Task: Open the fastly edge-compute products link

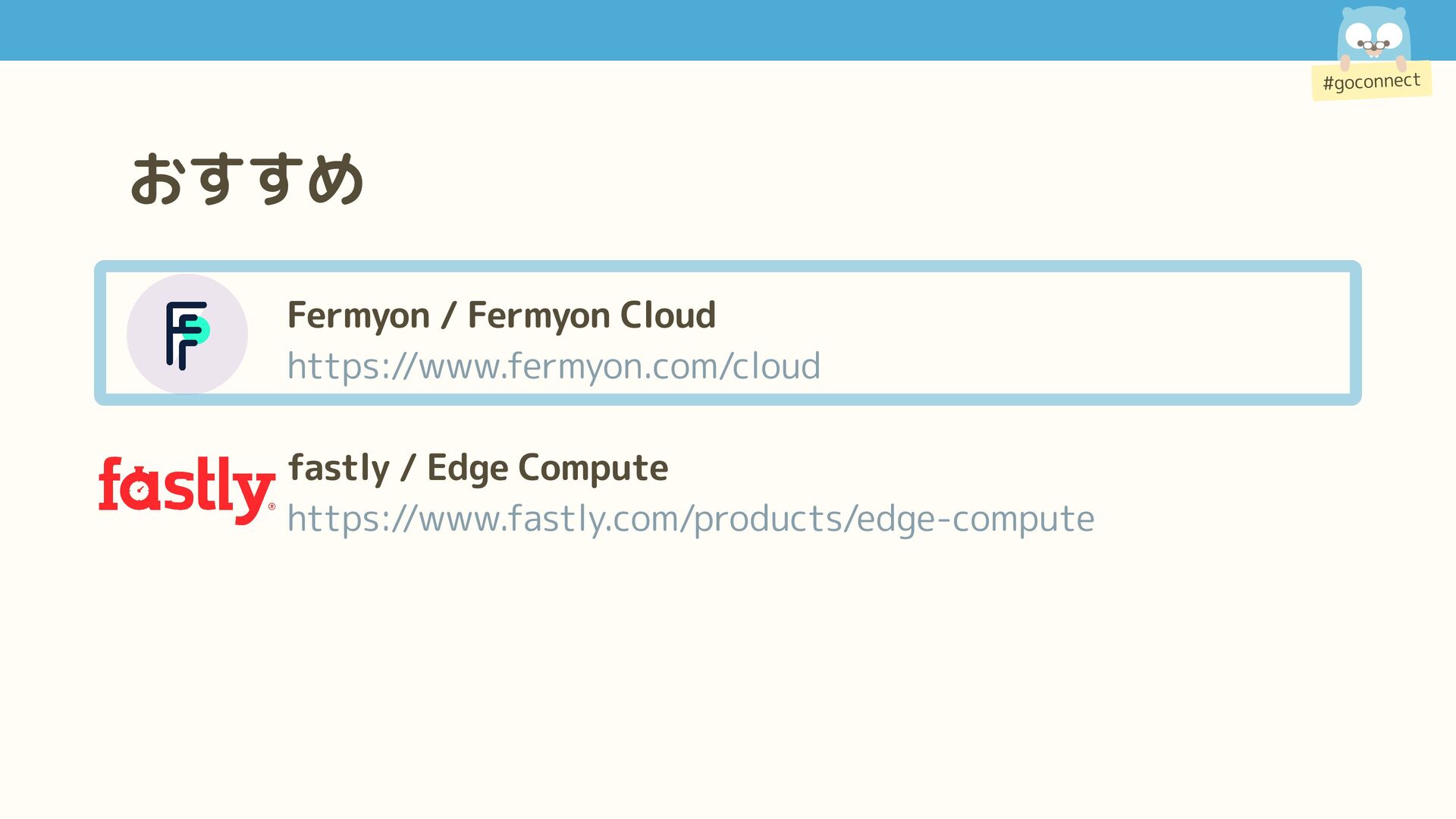Action: [690, 519]
